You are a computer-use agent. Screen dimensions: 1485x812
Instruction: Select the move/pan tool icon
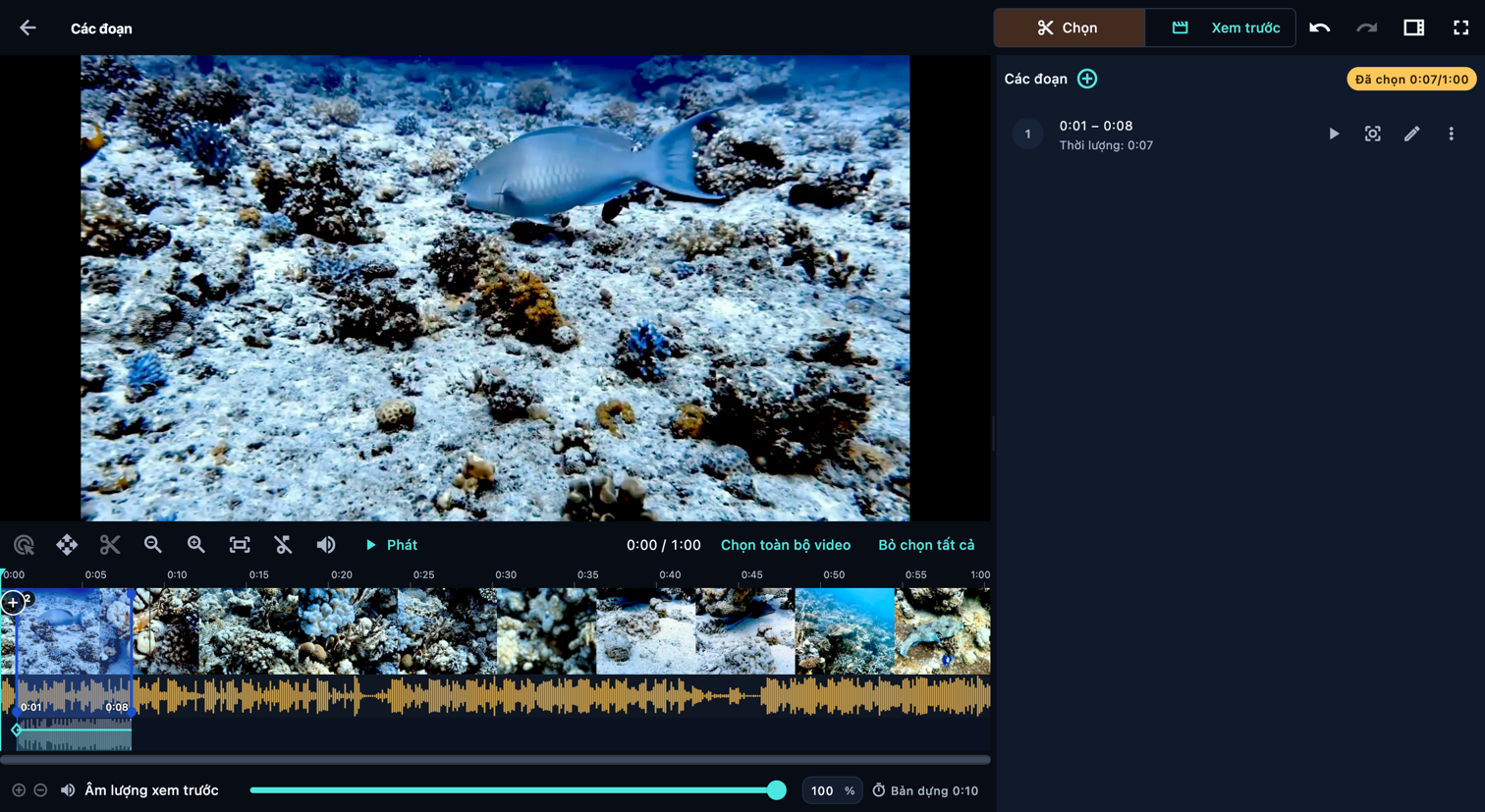(x=67, y=545)
